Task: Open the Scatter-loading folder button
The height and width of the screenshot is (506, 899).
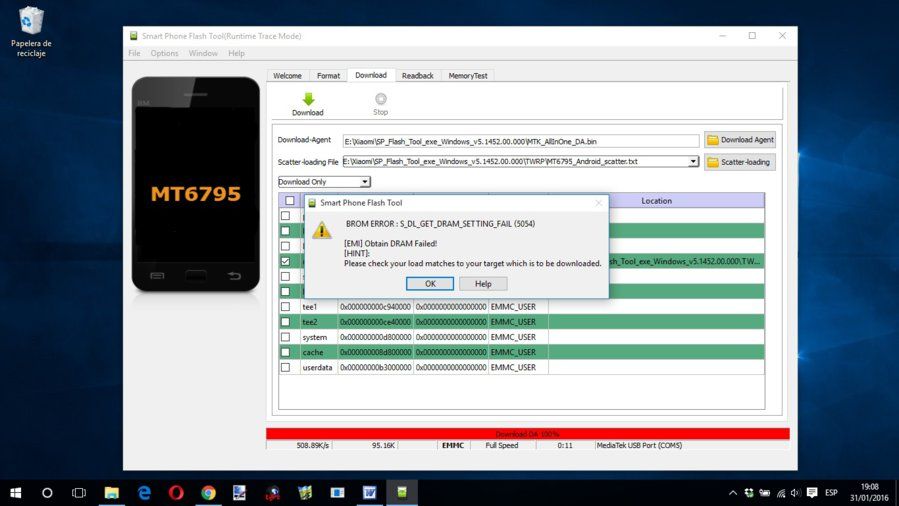Action: click(x=740, y=162)
